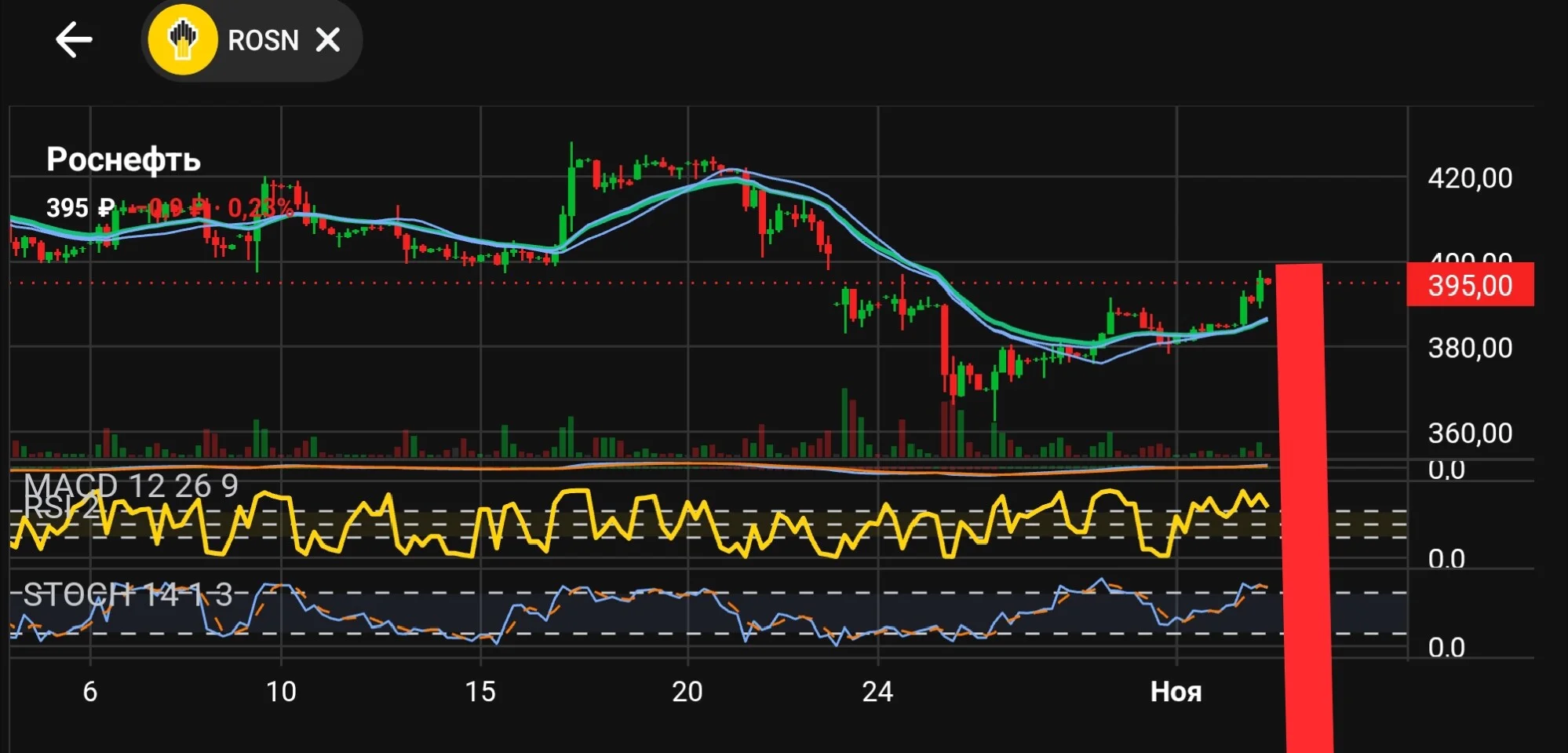Open the RSI indicator label
Viewport: 1568px width, 753px height.
click(x=62, y=507)
